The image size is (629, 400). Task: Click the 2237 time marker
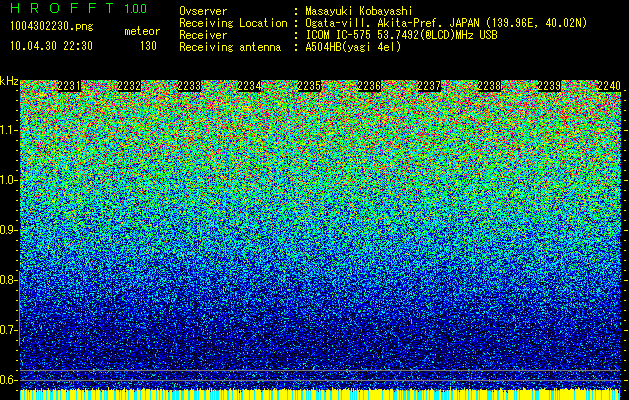point(429,86)
